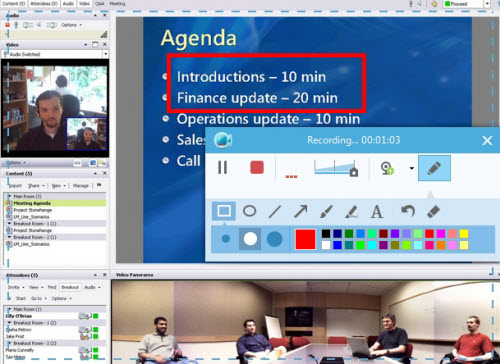Choose the small line thickness dot

(226, 239)
